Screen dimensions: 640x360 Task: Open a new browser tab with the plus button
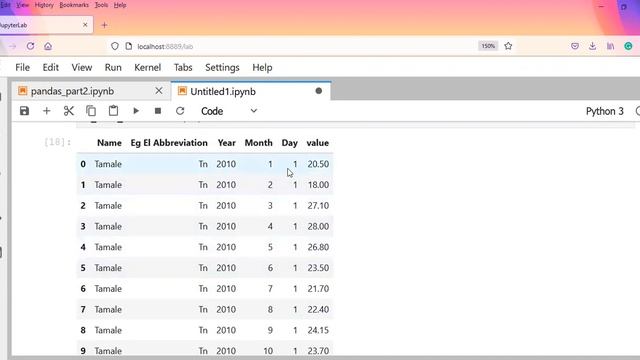coord(104,25)
